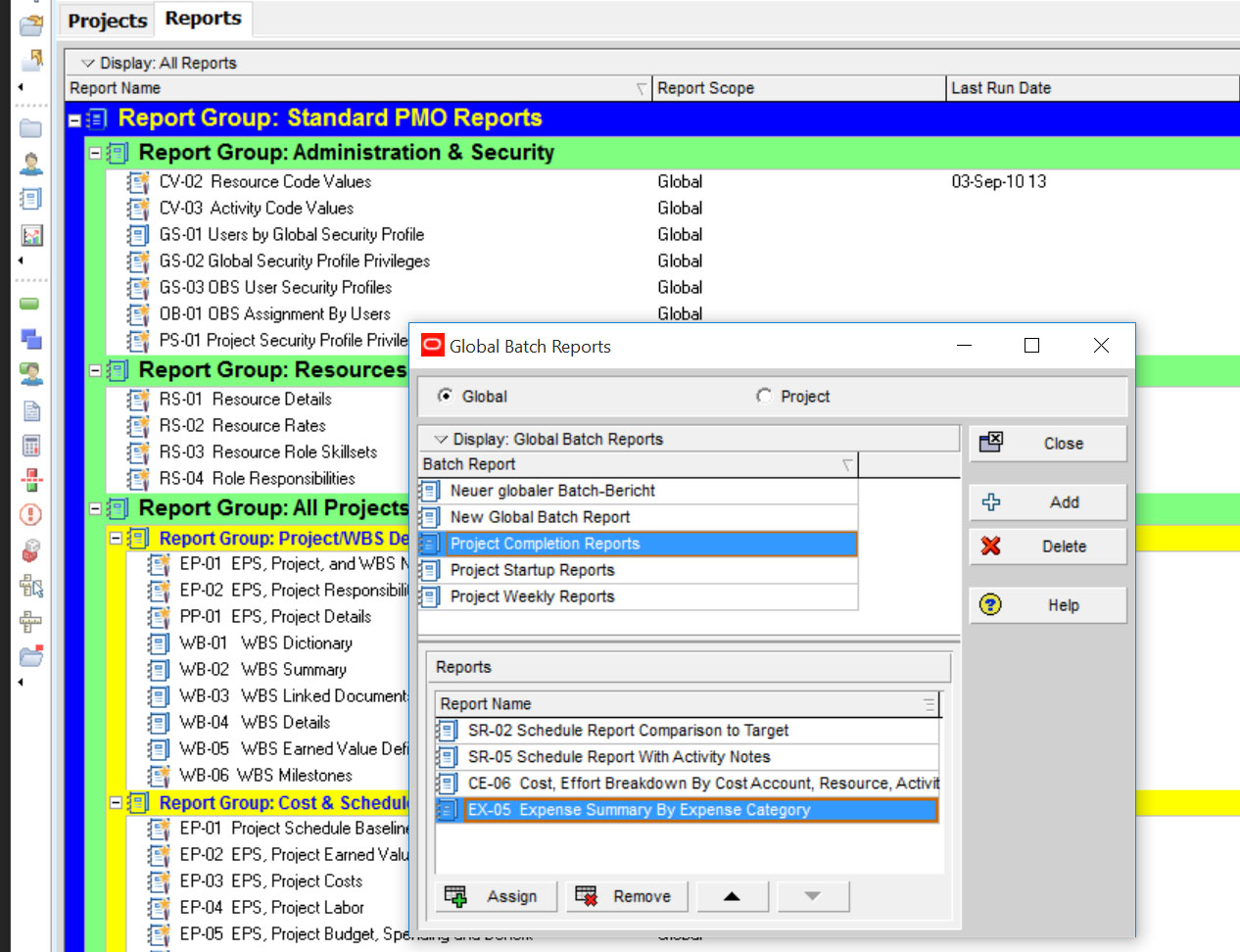Click the calculator Expenses icon in the sidebar
1240x952 pixels.
[x=31, y=446]
